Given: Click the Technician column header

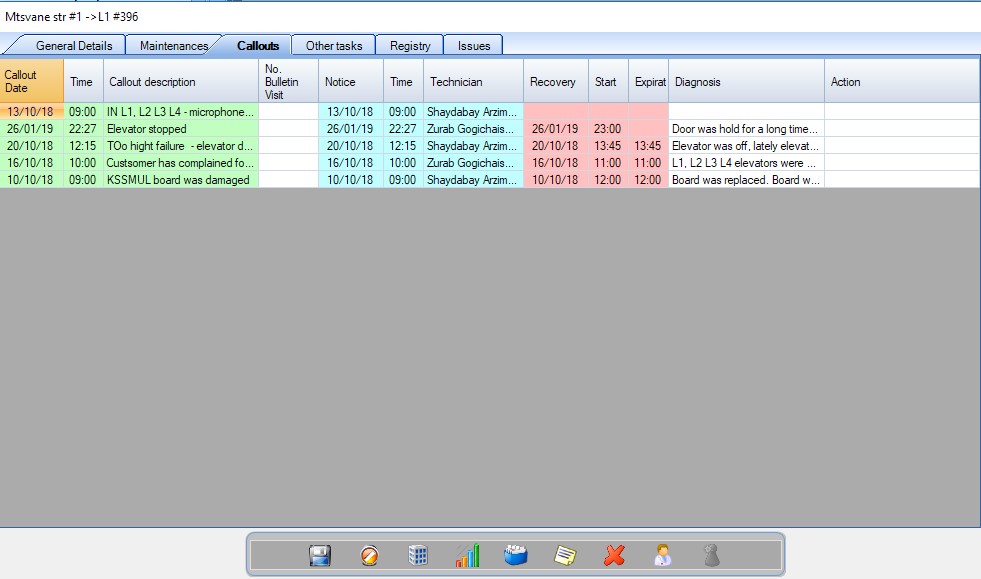Looking at the screenshot, I should 473,81.
